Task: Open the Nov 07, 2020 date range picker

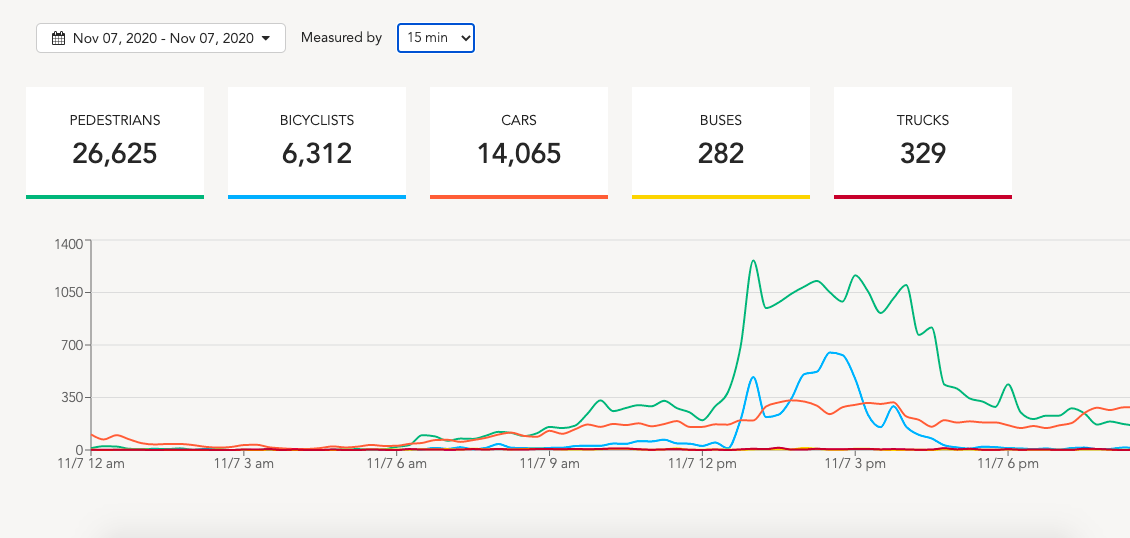Action: pyautogui.click(x=160, y=39)
